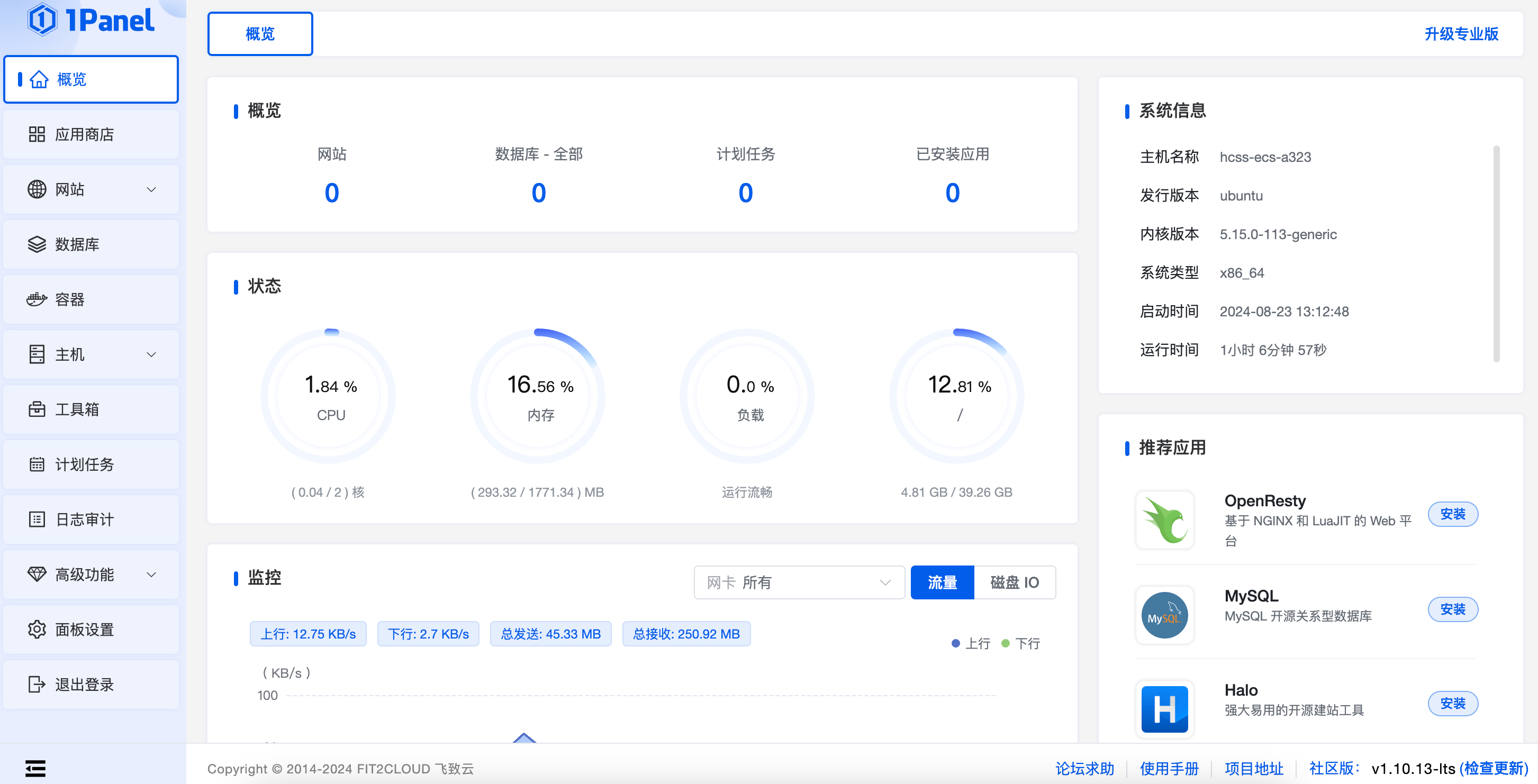Open the 网卡 所有 dropdown
The height and width of the screenshot is (784, 1538).
coord(798,582)
